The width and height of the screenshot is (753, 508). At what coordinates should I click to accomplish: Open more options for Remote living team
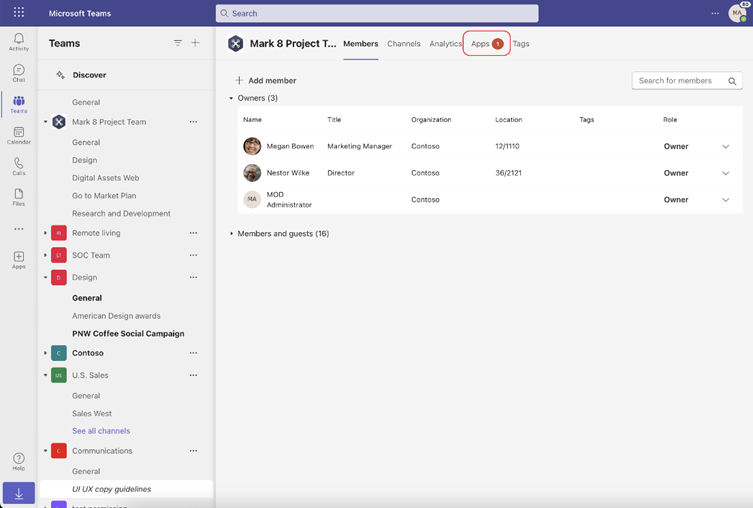tap(193, 233)
